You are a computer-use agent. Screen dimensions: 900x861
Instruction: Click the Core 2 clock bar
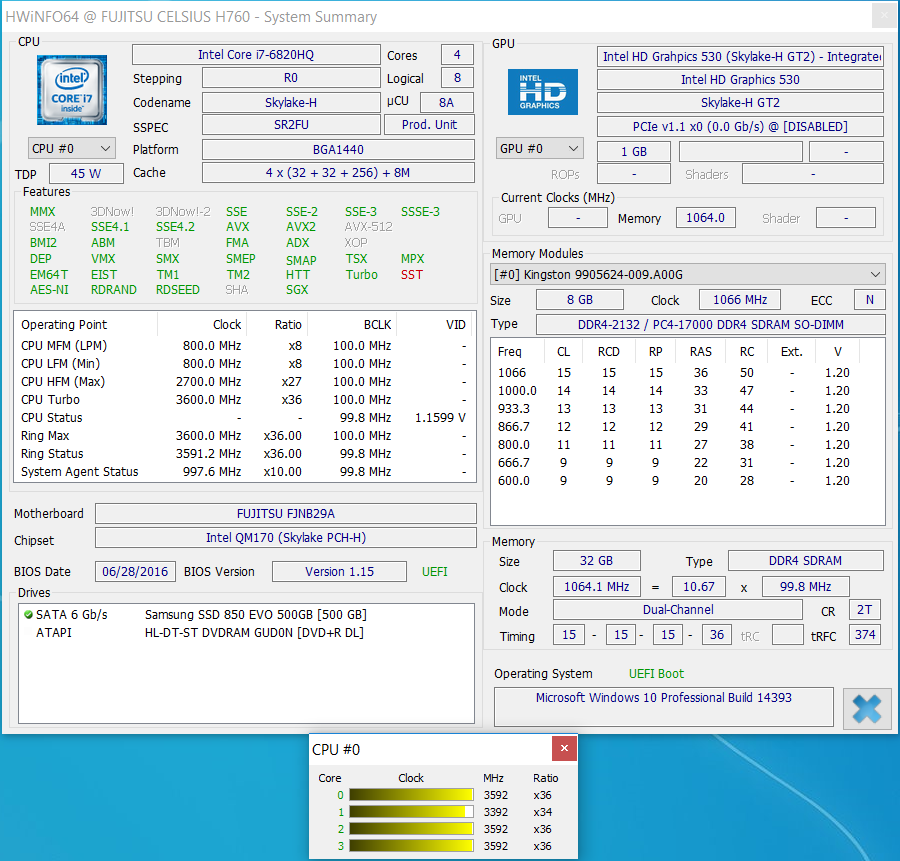(x=411, y=829)
